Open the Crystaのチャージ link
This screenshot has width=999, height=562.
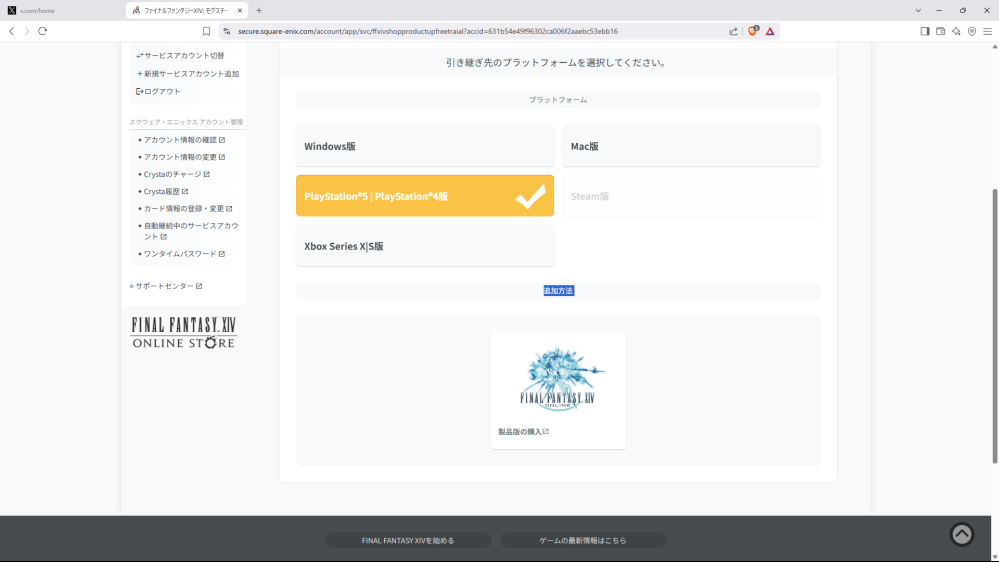pyautogui.click(x=173, y=174)
